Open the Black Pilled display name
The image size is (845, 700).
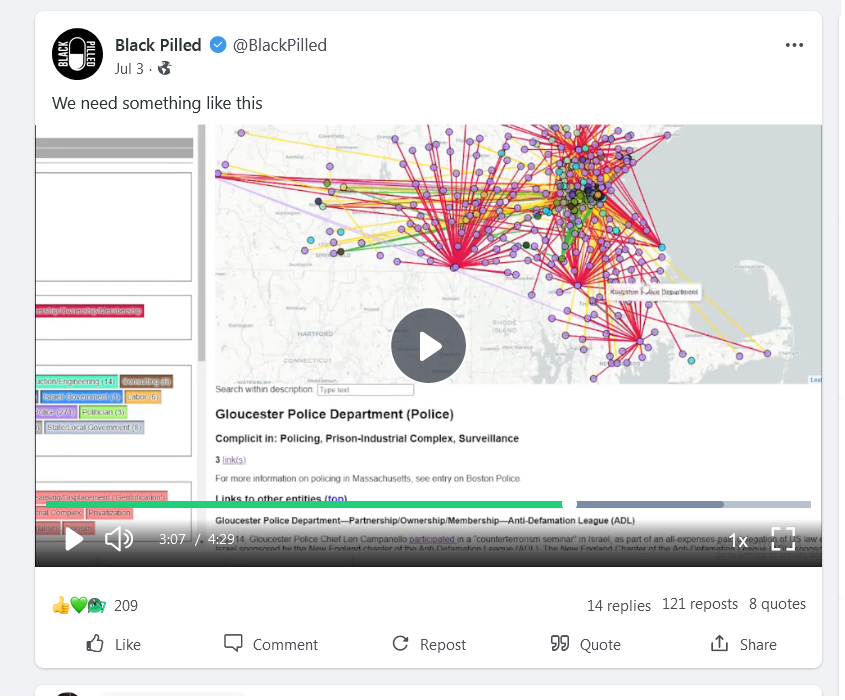click(x=158, y=45)
